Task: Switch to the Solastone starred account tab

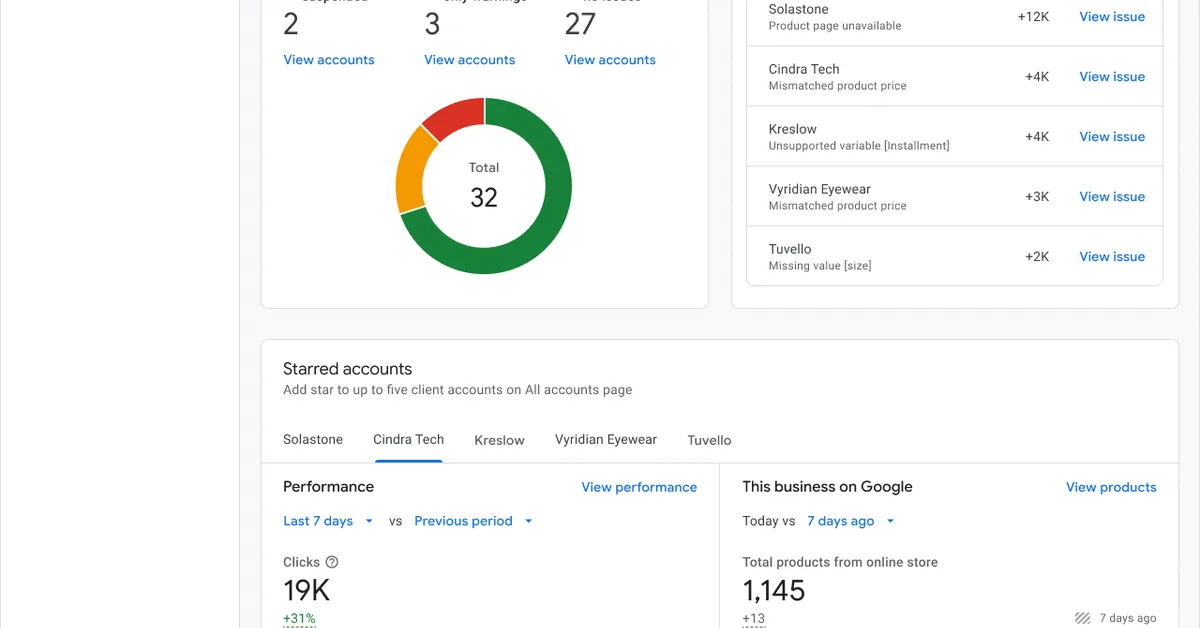Action: [x=313, y=439]
